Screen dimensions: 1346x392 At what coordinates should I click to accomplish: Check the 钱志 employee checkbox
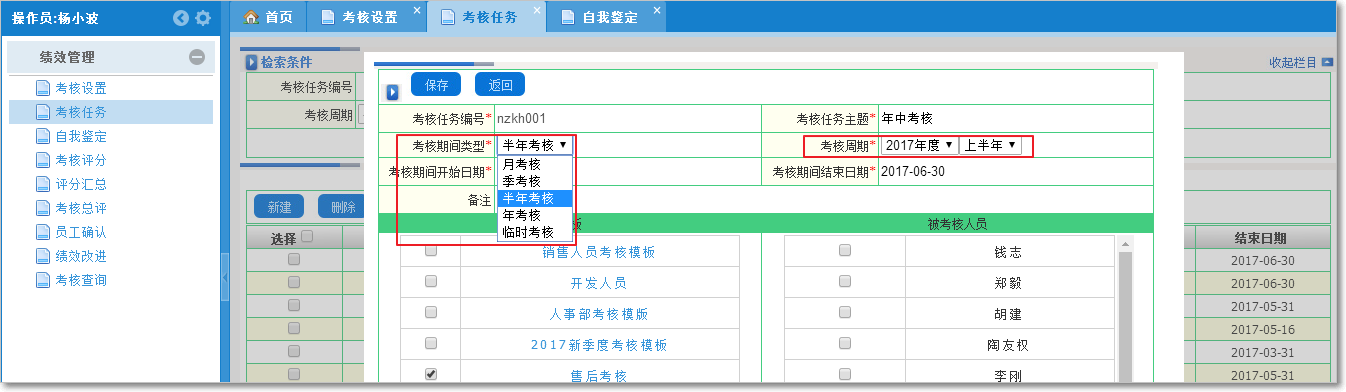[845, 251]
